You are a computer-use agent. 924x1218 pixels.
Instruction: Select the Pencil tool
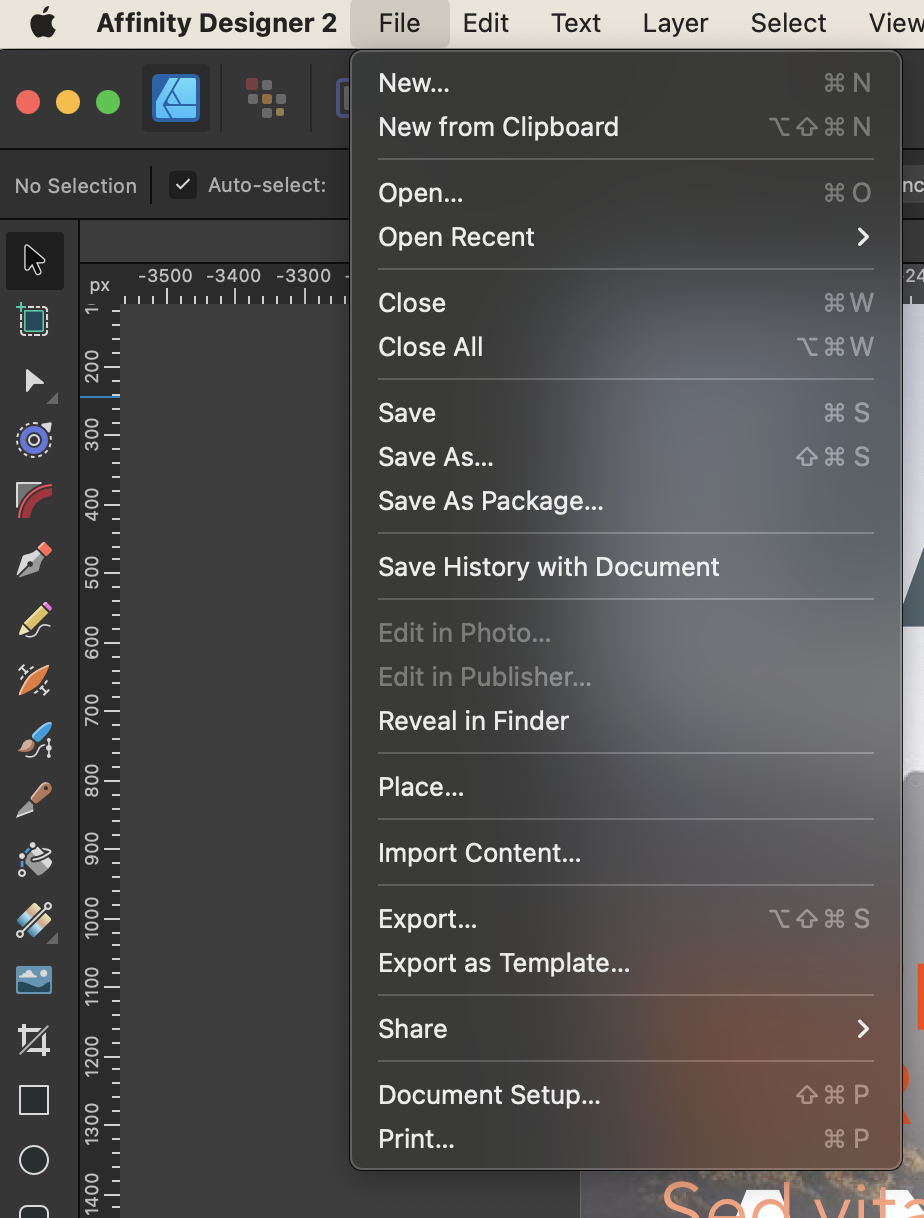pos(34,620)
